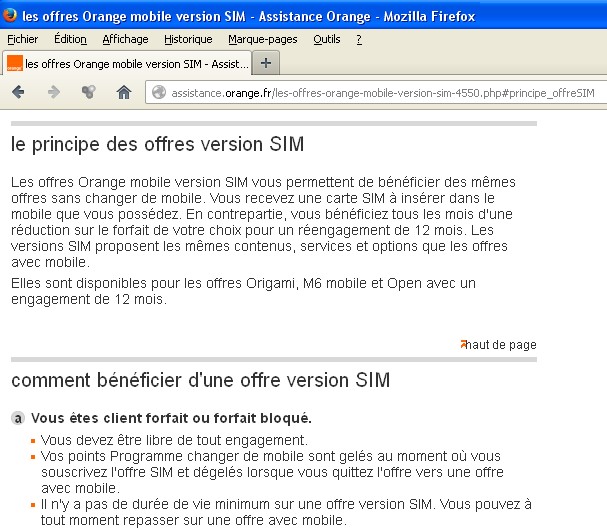Click the bullet 'Il n'y a pas de durée de vie minimum'

click(x=286, y=512)
